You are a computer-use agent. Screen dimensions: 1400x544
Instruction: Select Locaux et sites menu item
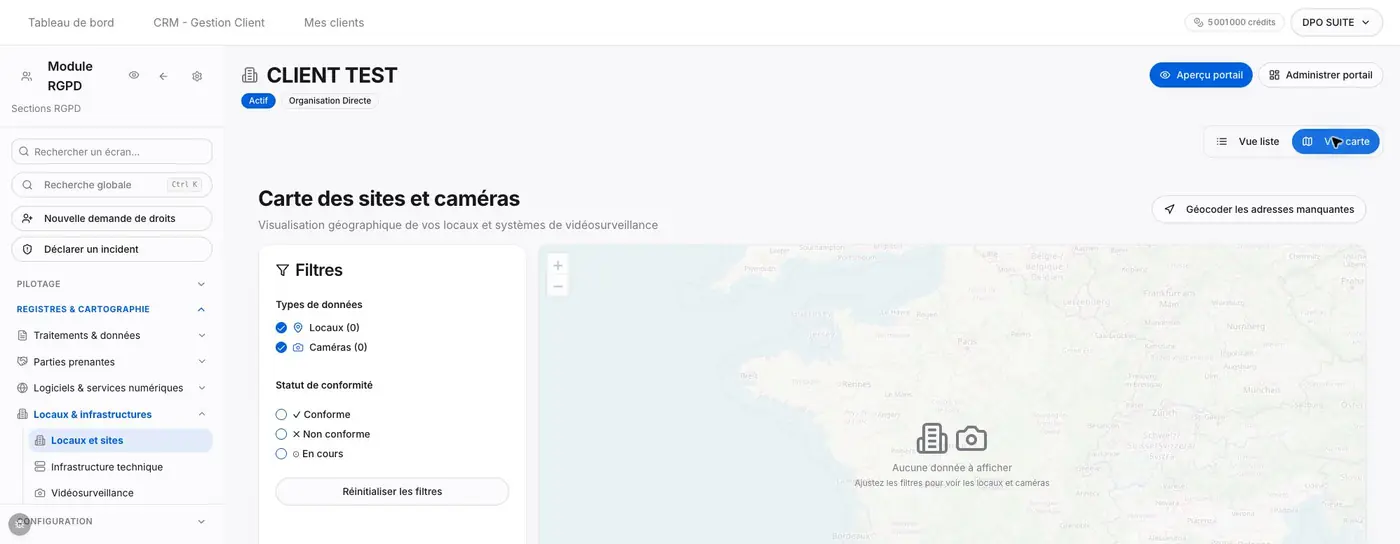[x=121, y=441]
